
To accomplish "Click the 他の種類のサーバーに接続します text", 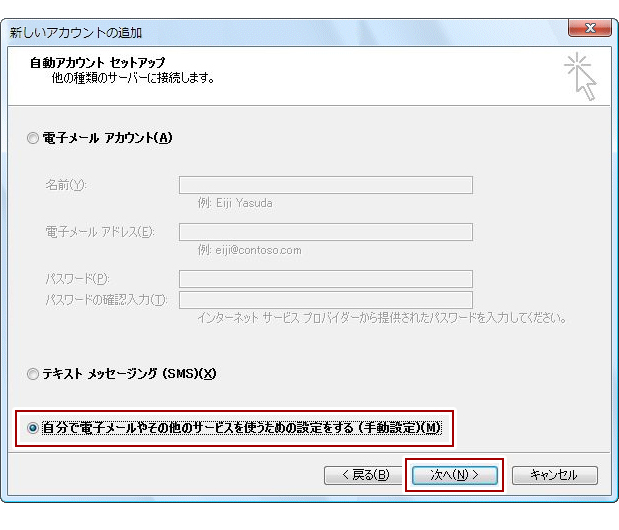I will point(133,78).
